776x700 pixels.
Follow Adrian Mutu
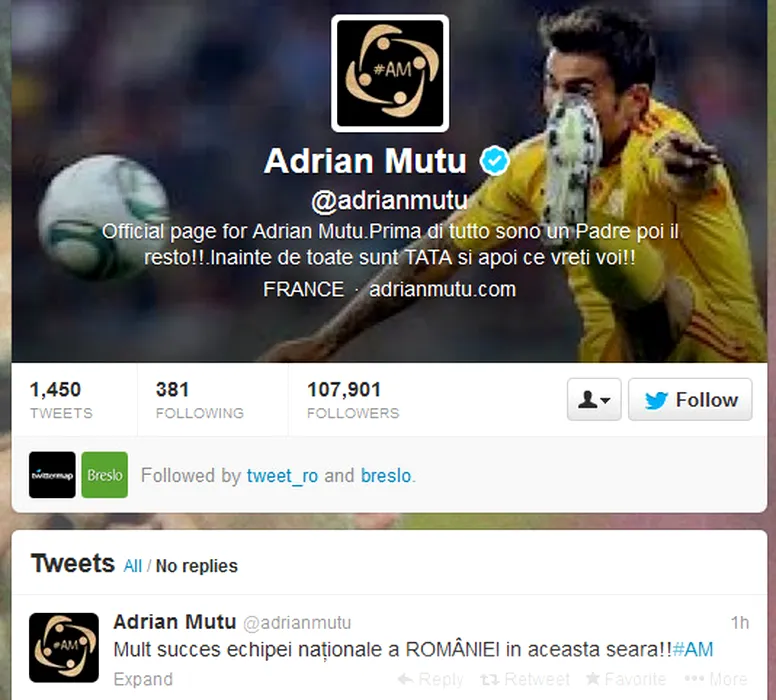tap(690, 400)
